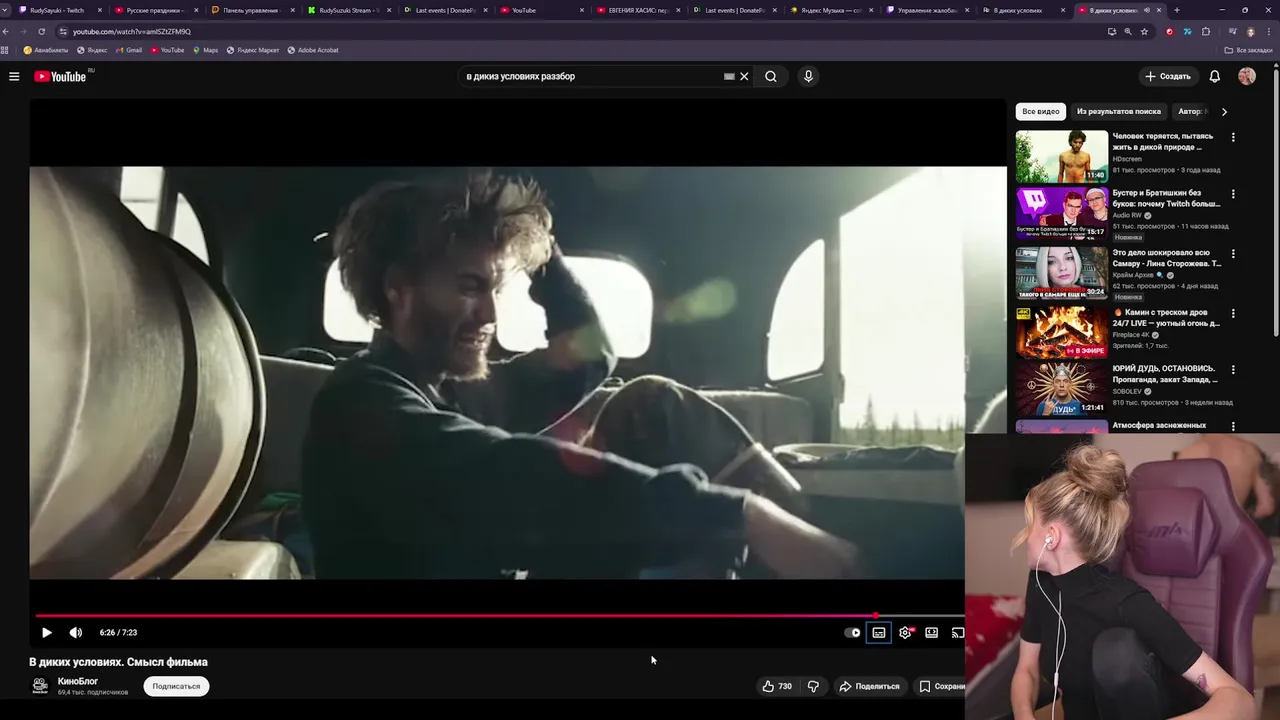
Task: Open options for ЮРИЙ ДУДЬ, ОСТАНОВИСЬ video
Action: point(1233,369)
